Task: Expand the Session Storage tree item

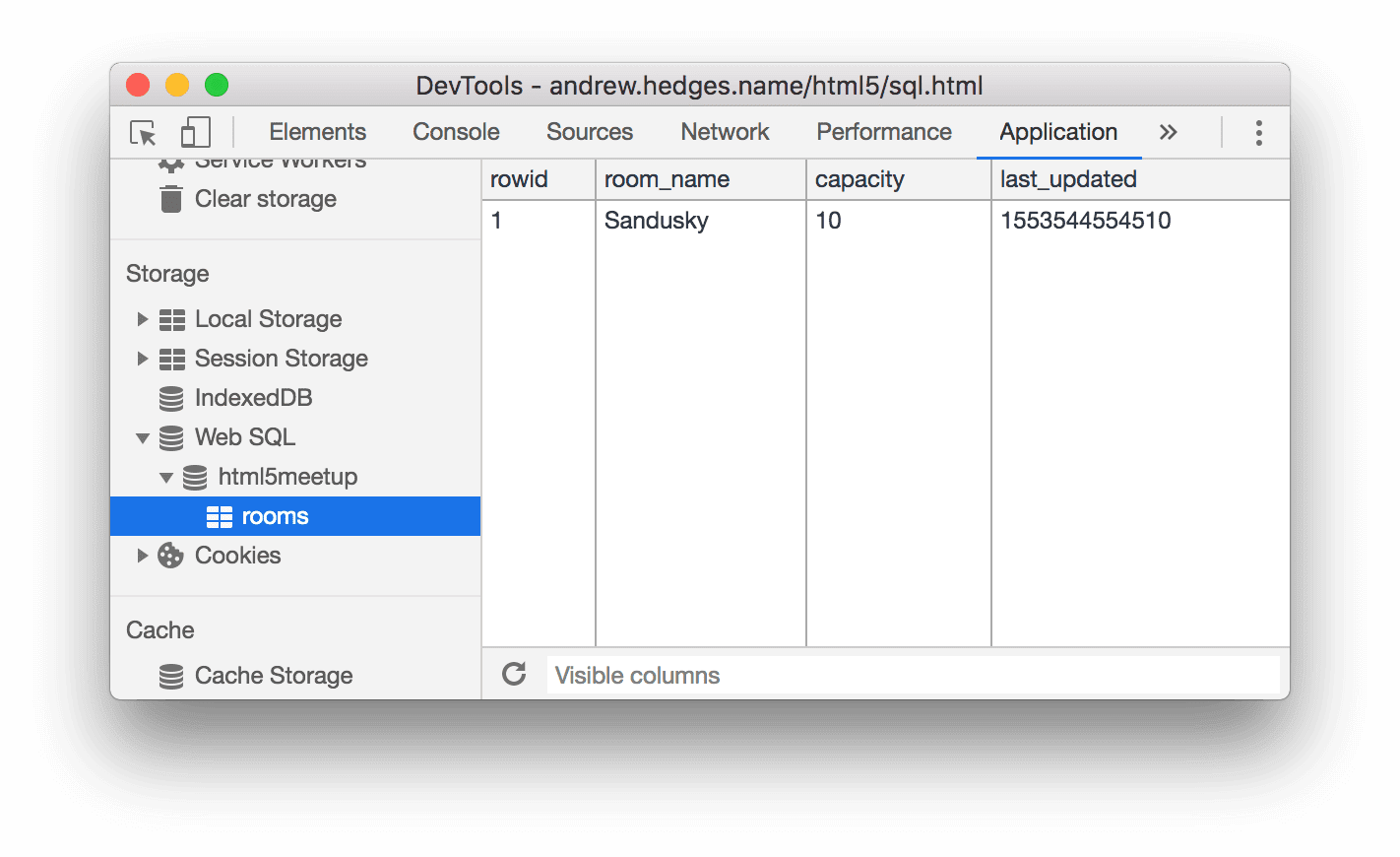Action: point(142,359)
